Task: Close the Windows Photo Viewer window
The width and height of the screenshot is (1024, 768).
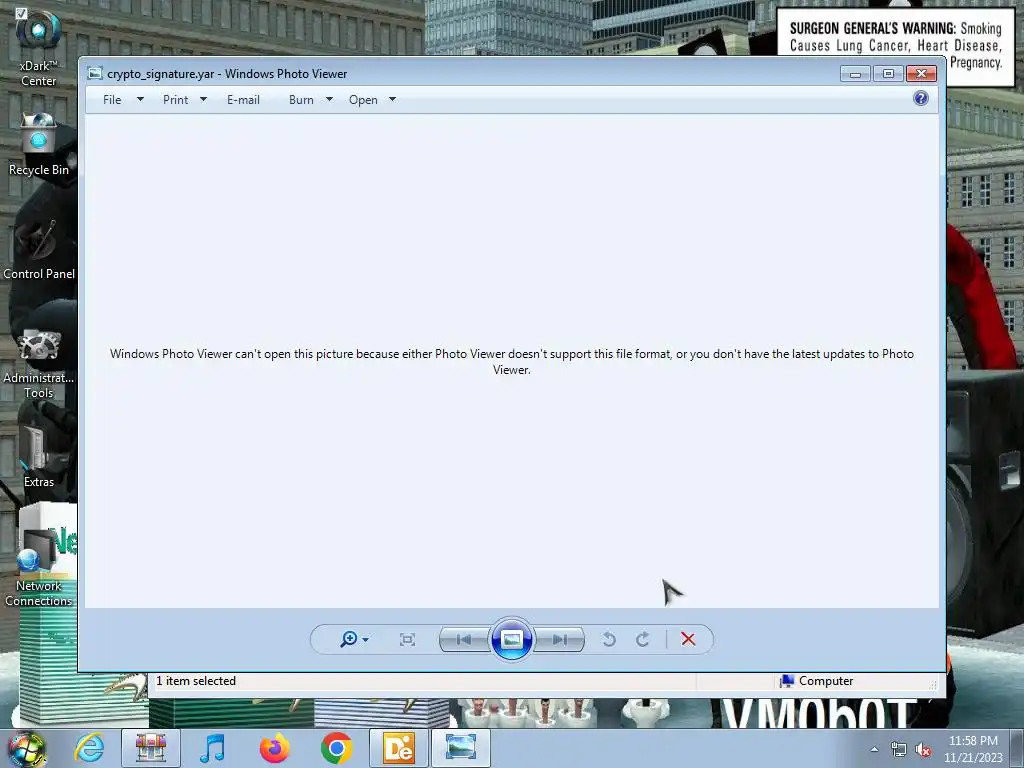Action: coord(921,74)
